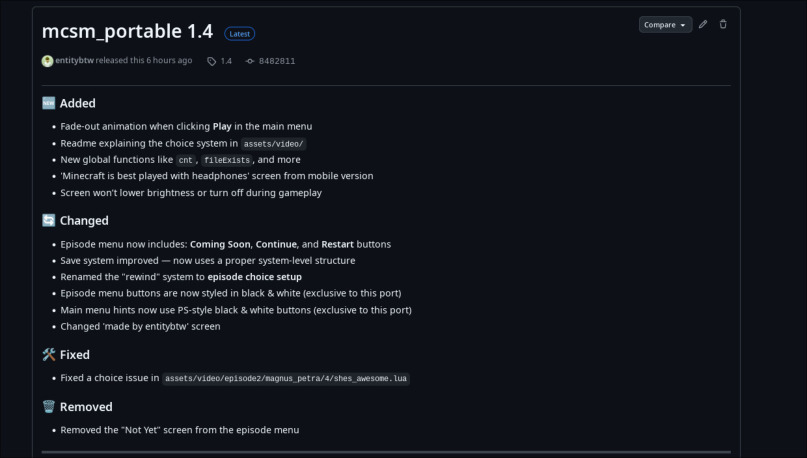Click the Added section heading
The width and height of the screenshot is (807, 458).
click(77, 103)
